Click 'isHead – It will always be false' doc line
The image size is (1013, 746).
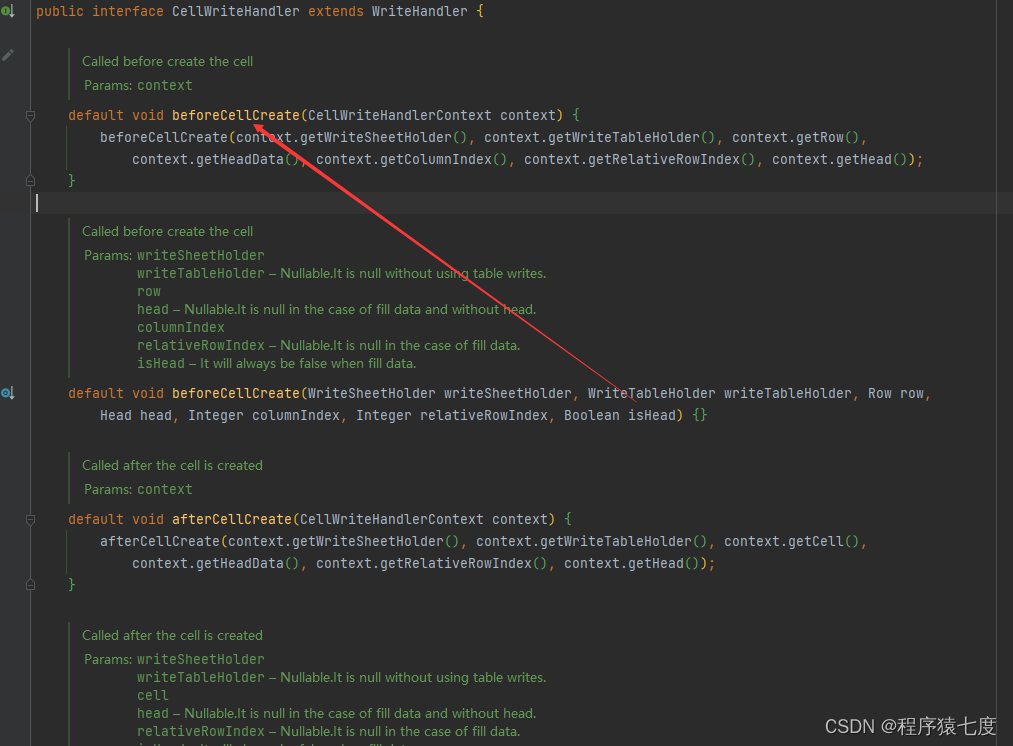[x=277, y=364]
